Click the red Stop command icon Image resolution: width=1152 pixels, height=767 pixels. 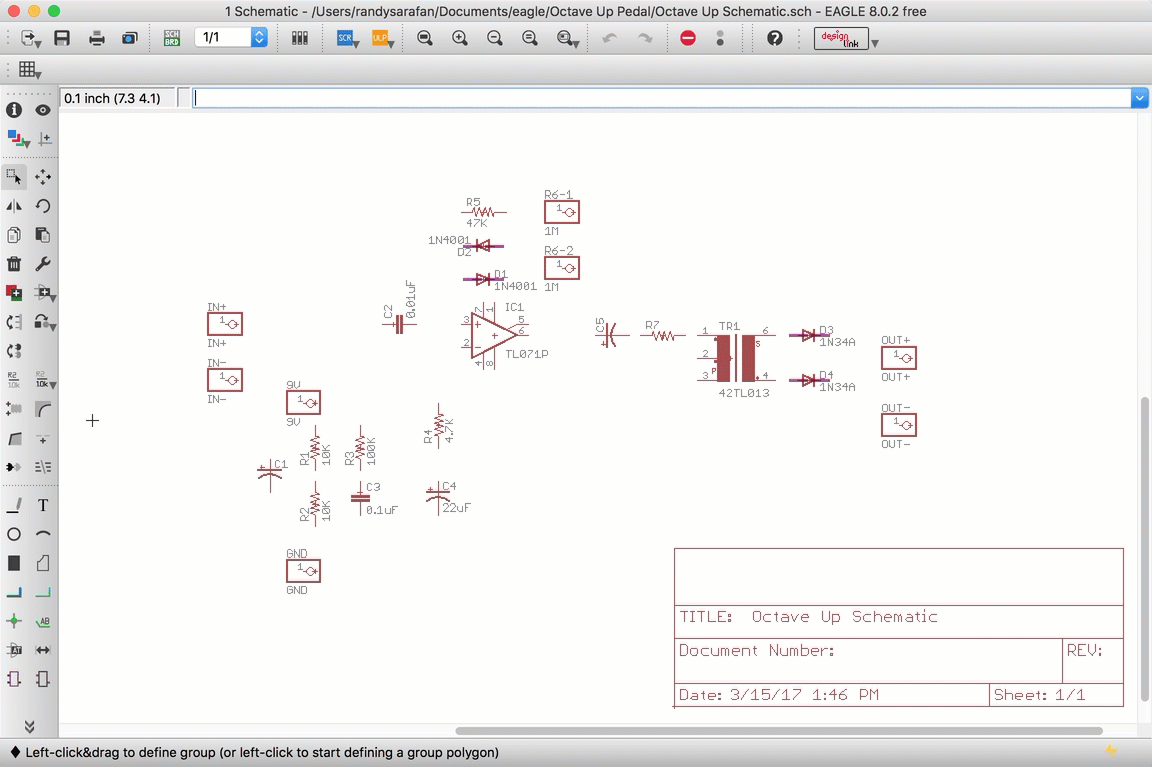click(688, 38)
